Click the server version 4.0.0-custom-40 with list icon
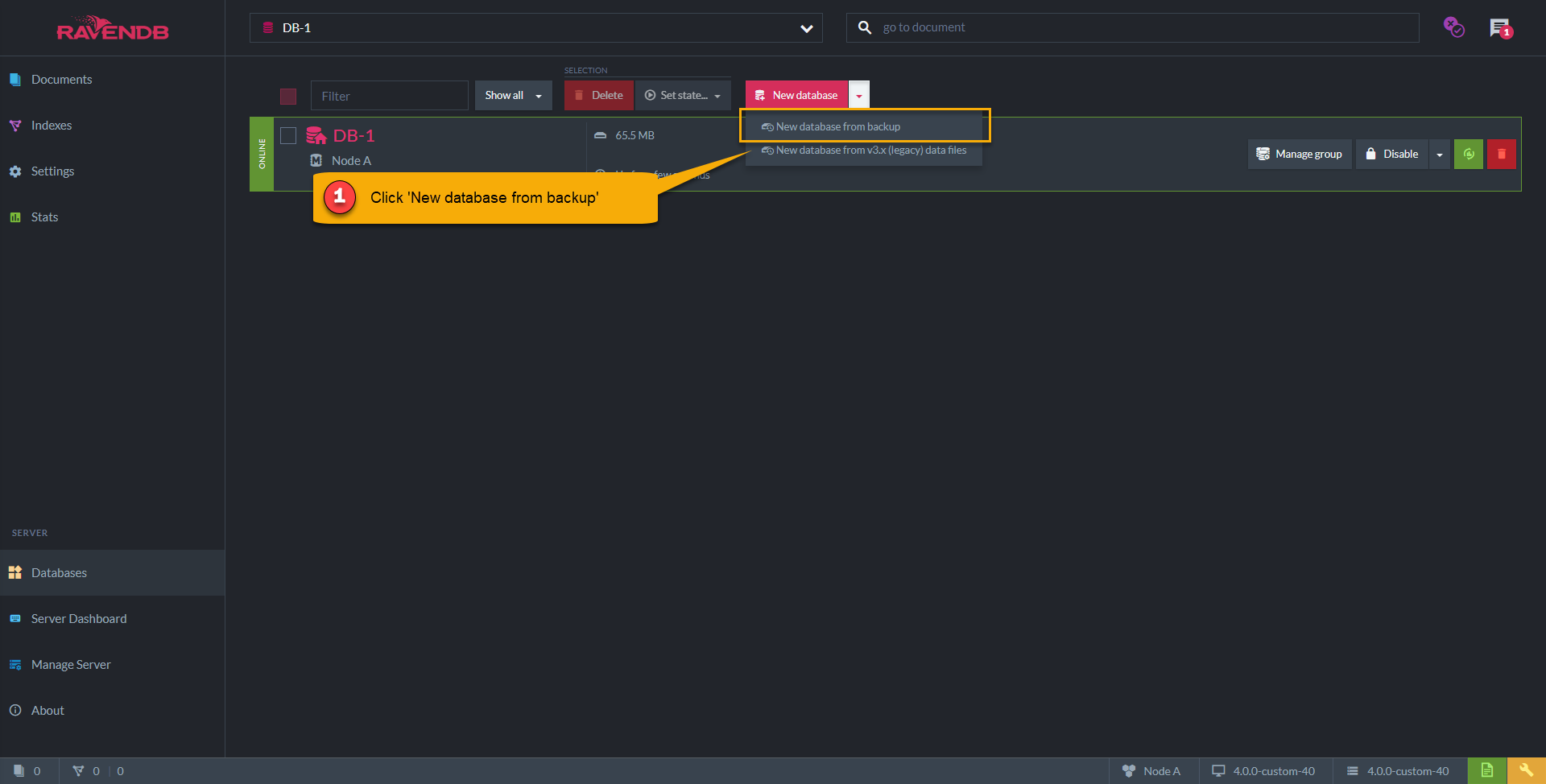 click(x=1399, y=771)
